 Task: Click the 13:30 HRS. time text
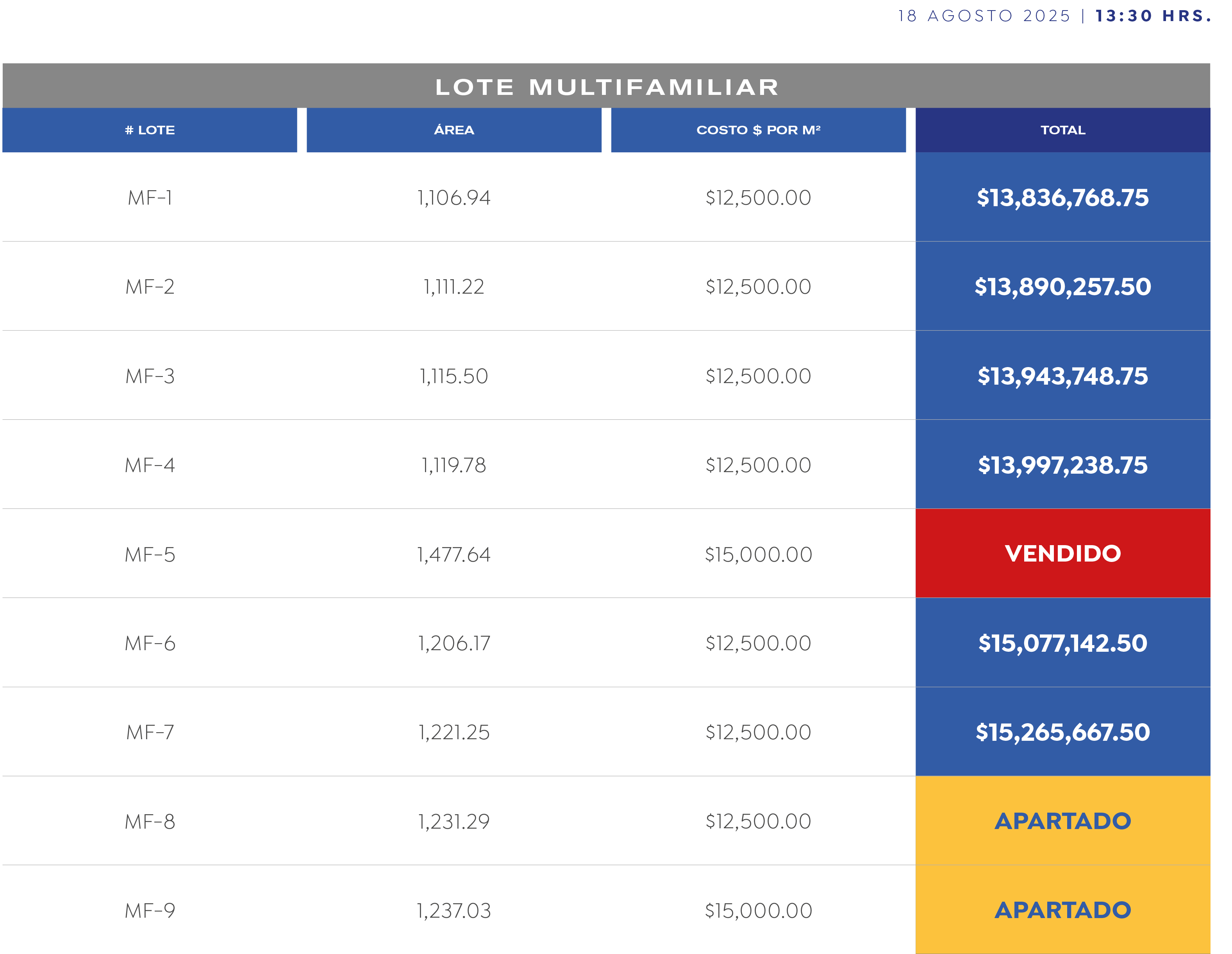1153,16
